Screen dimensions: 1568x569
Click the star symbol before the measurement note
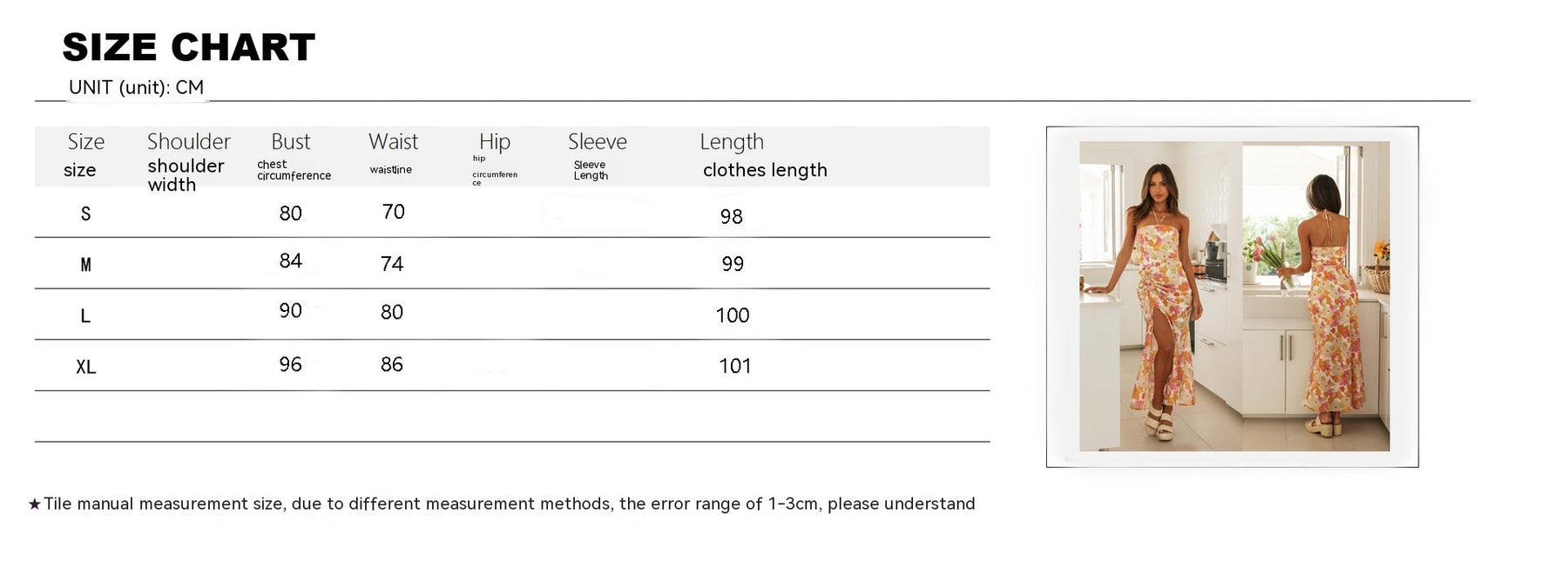[35, 505]
